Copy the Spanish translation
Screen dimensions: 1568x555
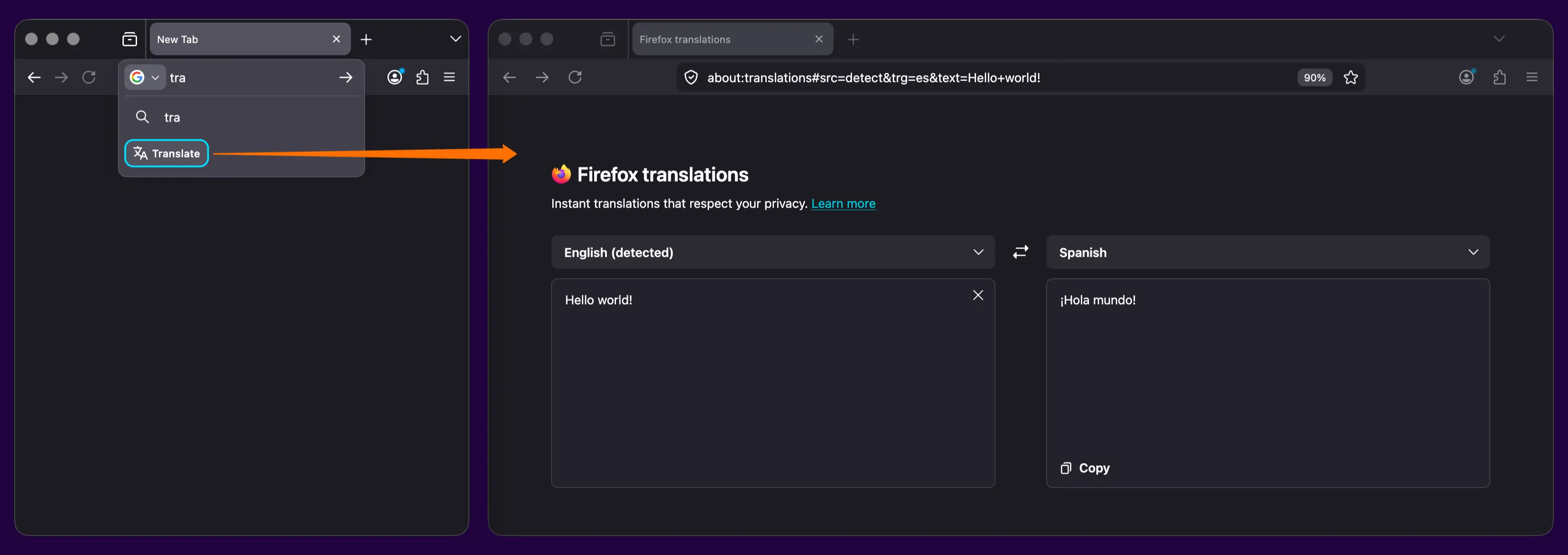tap(1085, 468)
